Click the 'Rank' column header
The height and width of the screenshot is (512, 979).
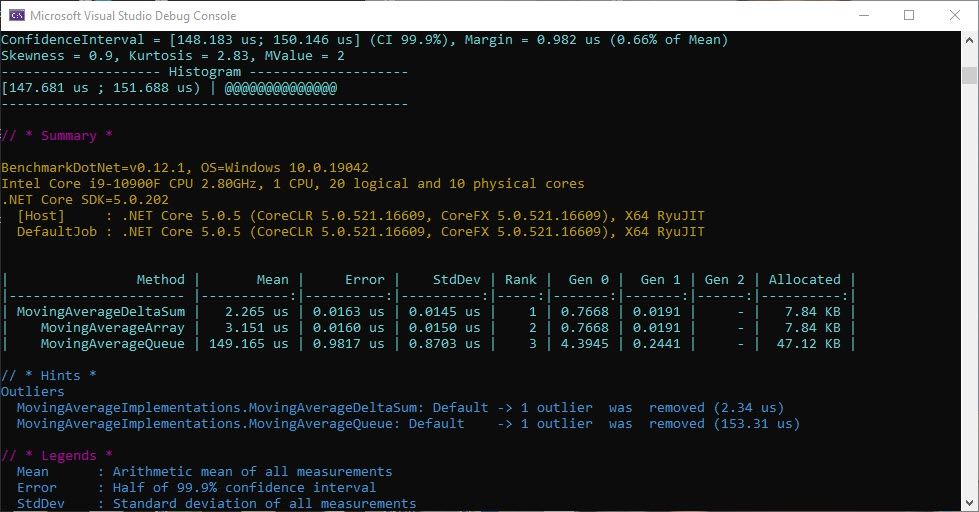point(521,280)
